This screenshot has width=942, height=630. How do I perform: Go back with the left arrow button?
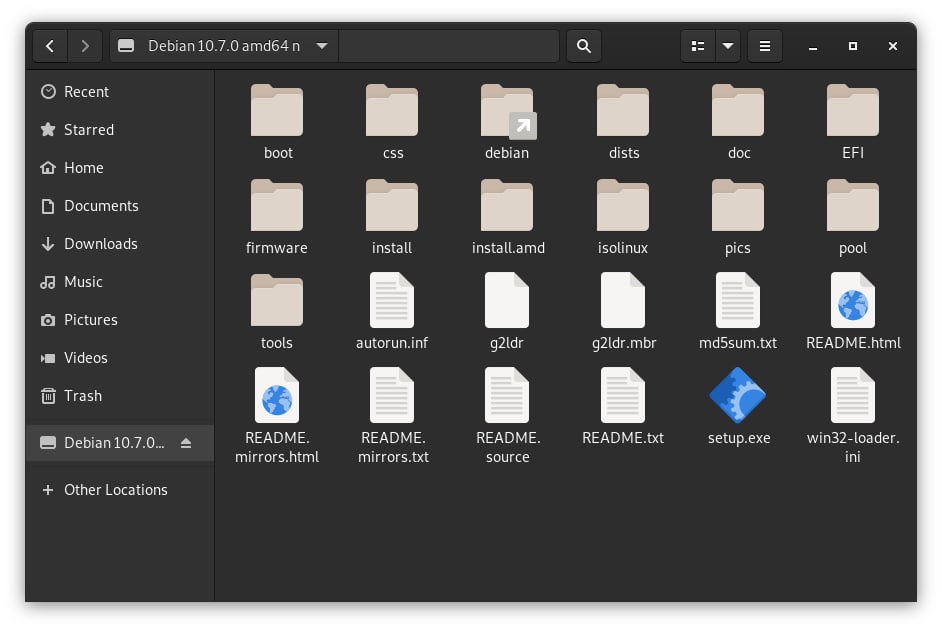click(50, 46)
